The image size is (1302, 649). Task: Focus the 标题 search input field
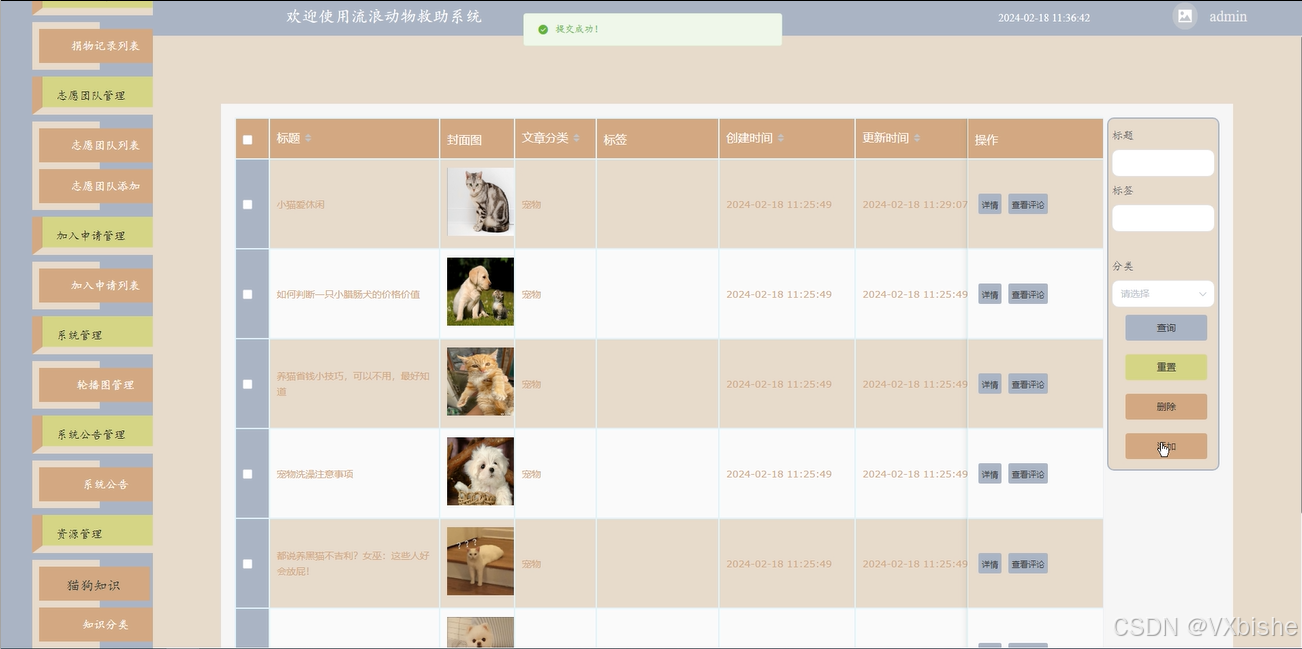[1163, 163]
